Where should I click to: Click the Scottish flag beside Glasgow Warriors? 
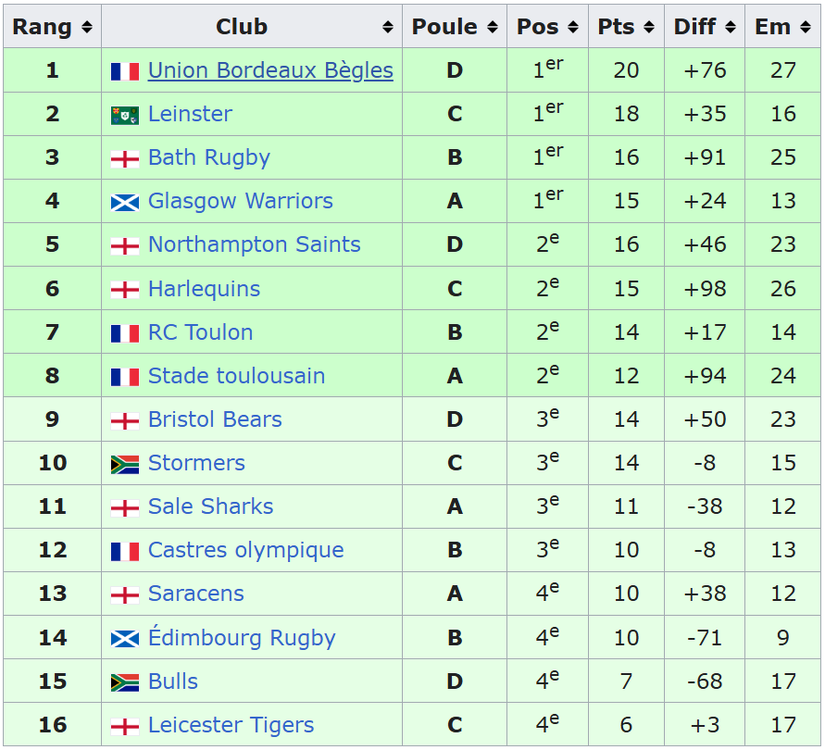[125, 202]
